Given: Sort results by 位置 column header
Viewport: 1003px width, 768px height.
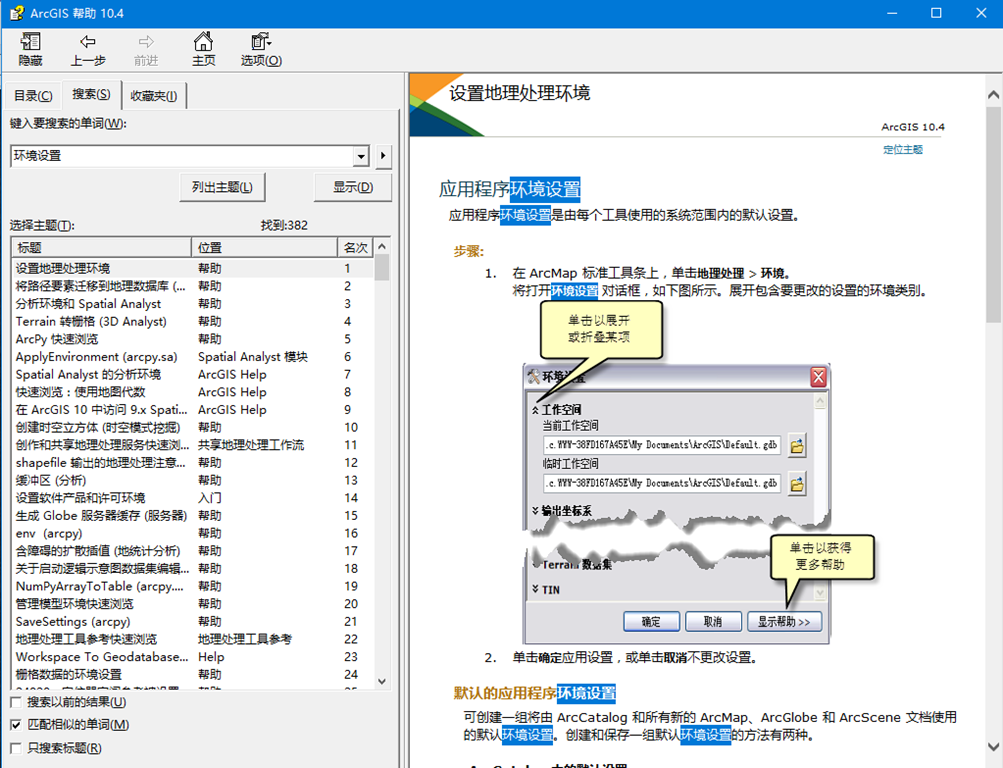Looking at the screenshot, I should (264, 247).
